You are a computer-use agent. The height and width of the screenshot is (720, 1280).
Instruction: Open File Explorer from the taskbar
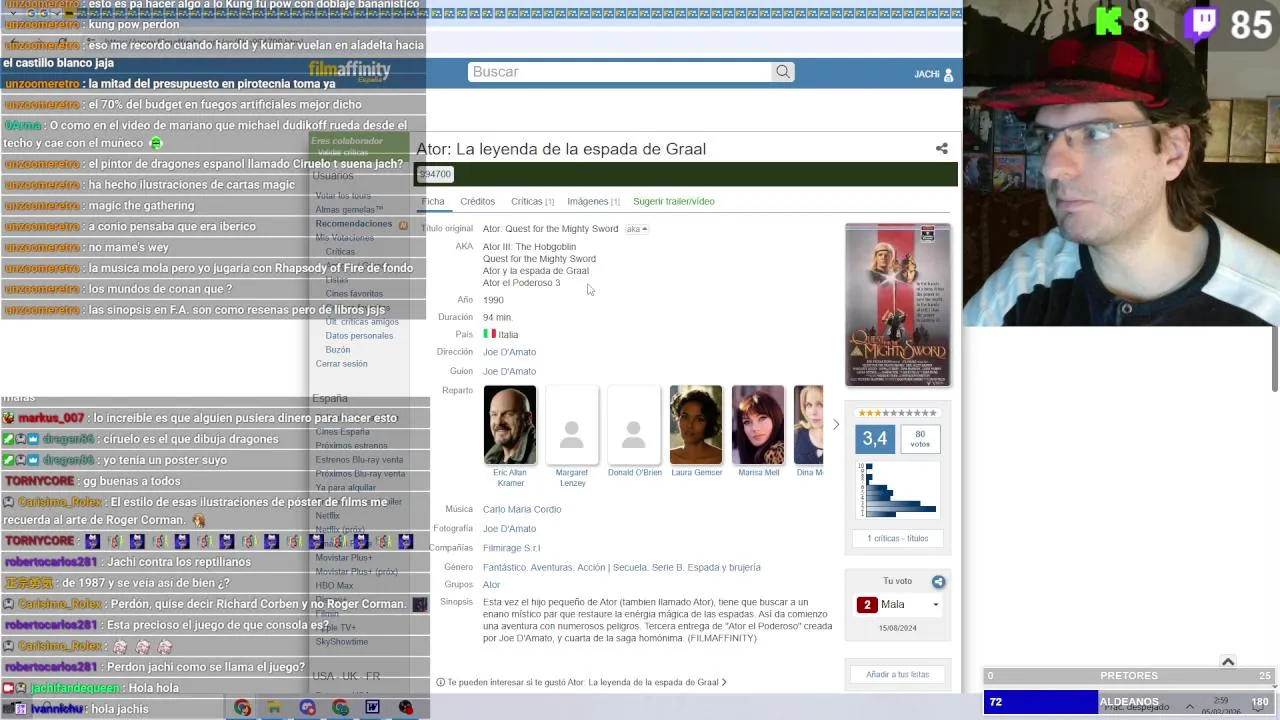coord(273,708)
